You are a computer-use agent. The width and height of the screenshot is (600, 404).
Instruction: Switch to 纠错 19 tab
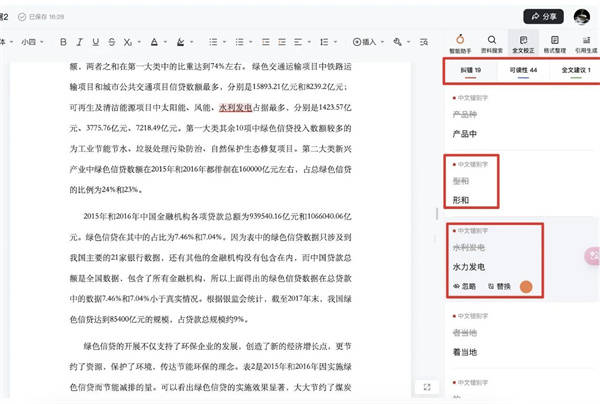pyautogui.click(x=471, y=71)
